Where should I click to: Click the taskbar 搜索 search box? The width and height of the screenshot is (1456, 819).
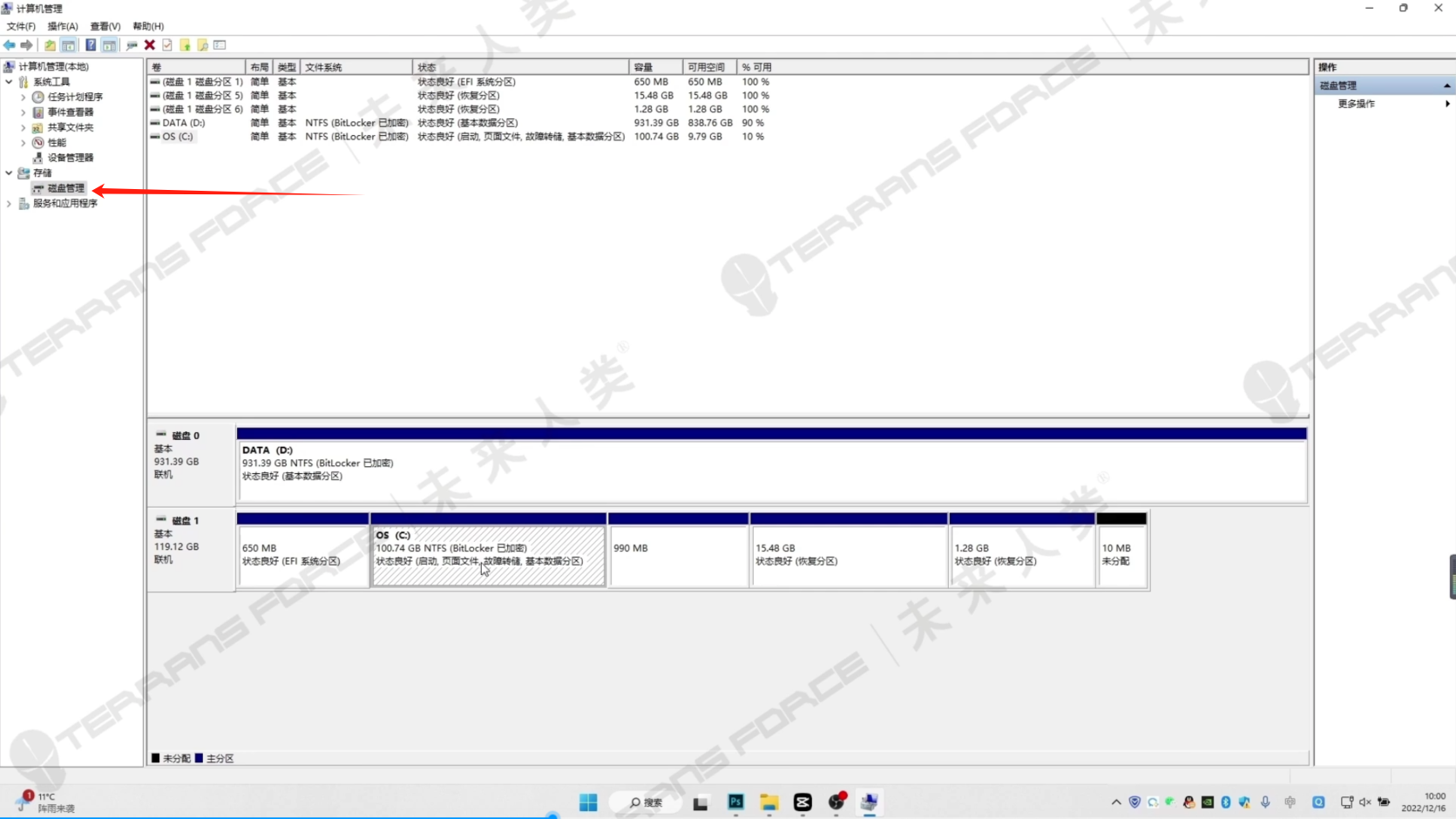tap(646, 802)
